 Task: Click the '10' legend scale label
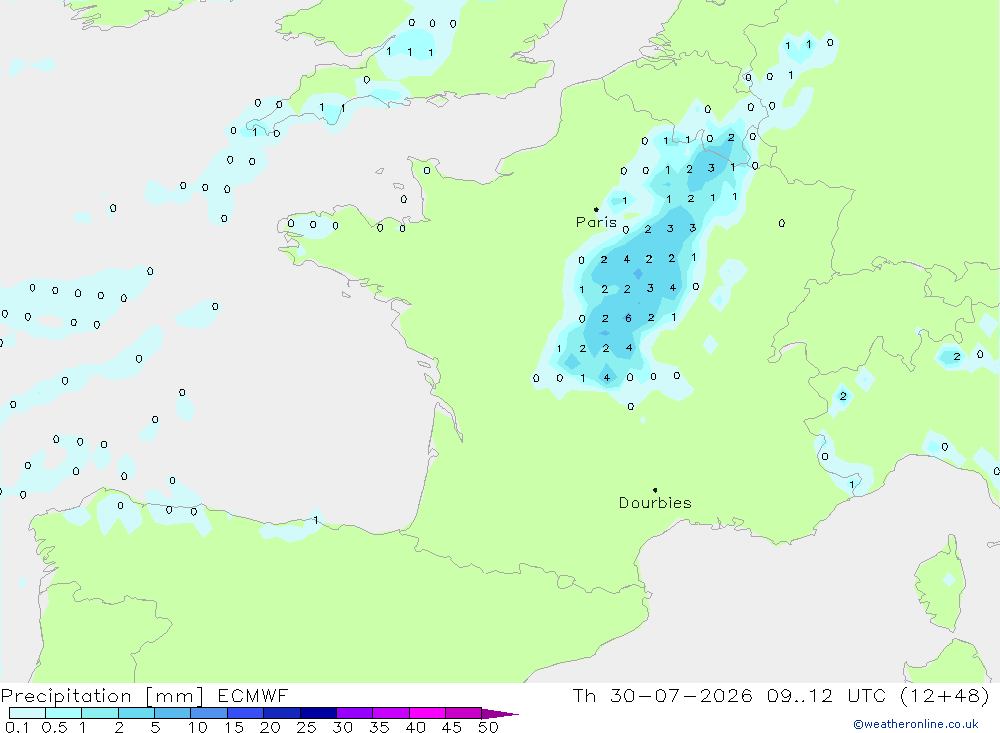[198, 727]
